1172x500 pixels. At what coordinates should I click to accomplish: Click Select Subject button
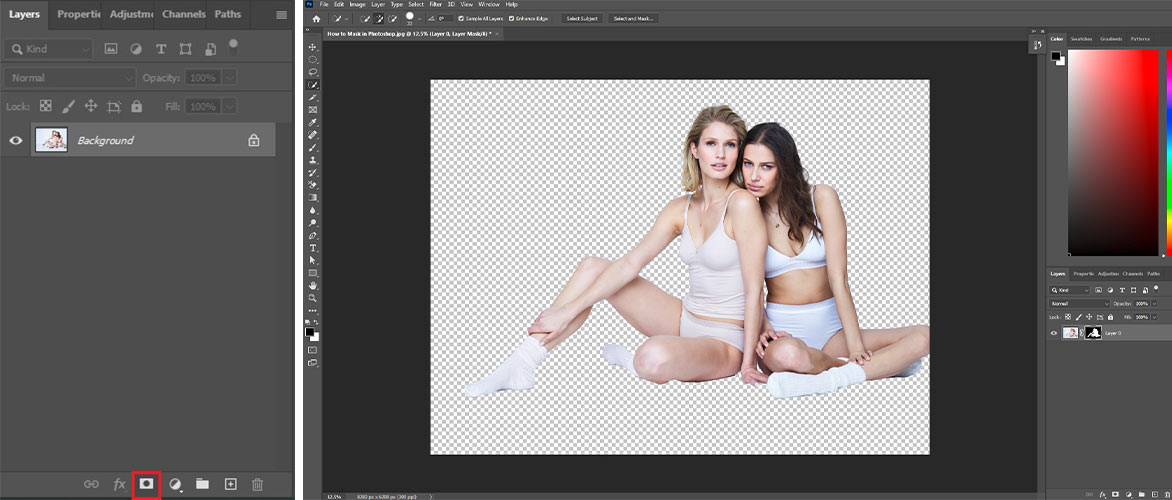point(582,19)
